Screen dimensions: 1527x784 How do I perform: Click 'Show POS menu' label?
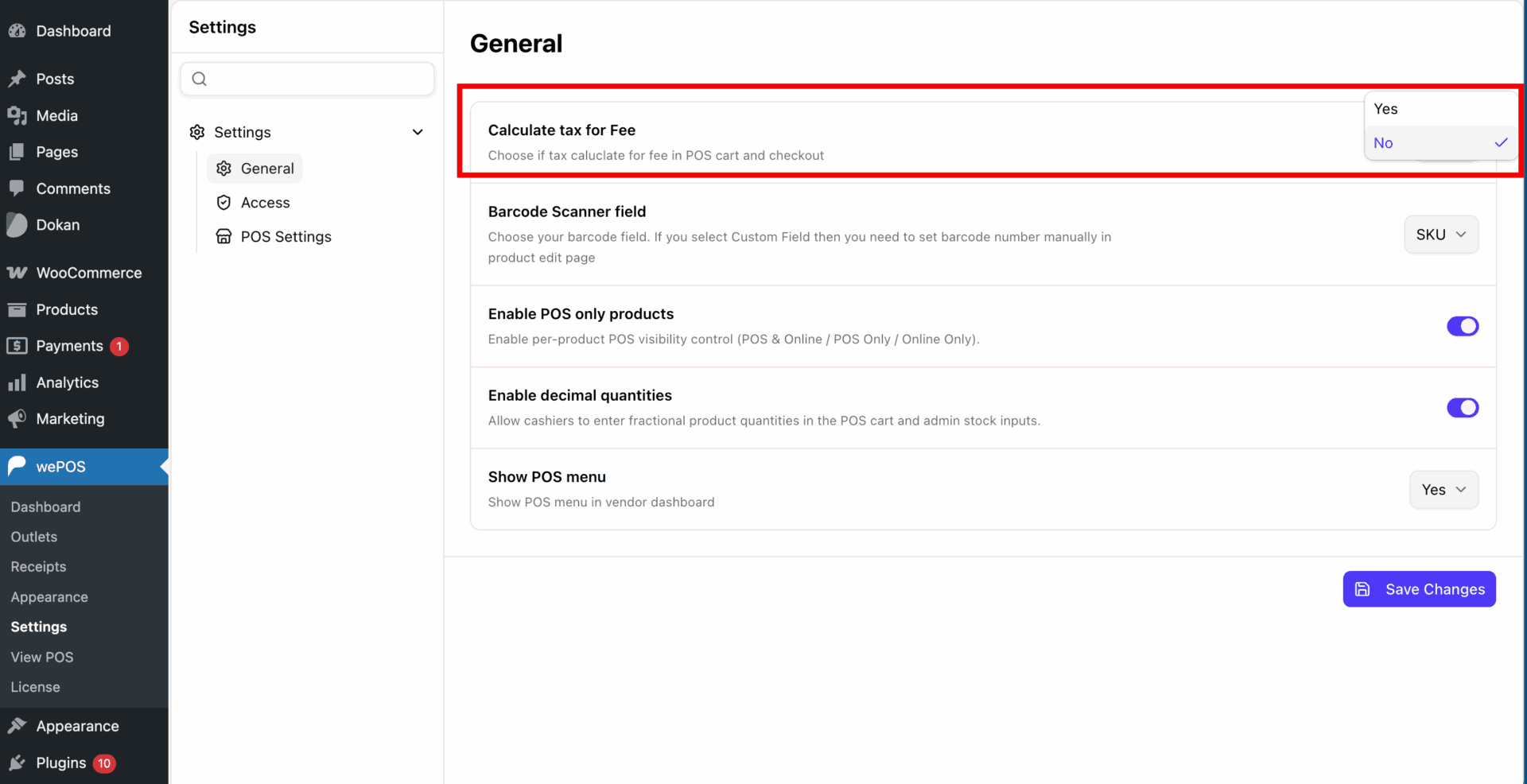pyautogui.click(x=547, y=477)
